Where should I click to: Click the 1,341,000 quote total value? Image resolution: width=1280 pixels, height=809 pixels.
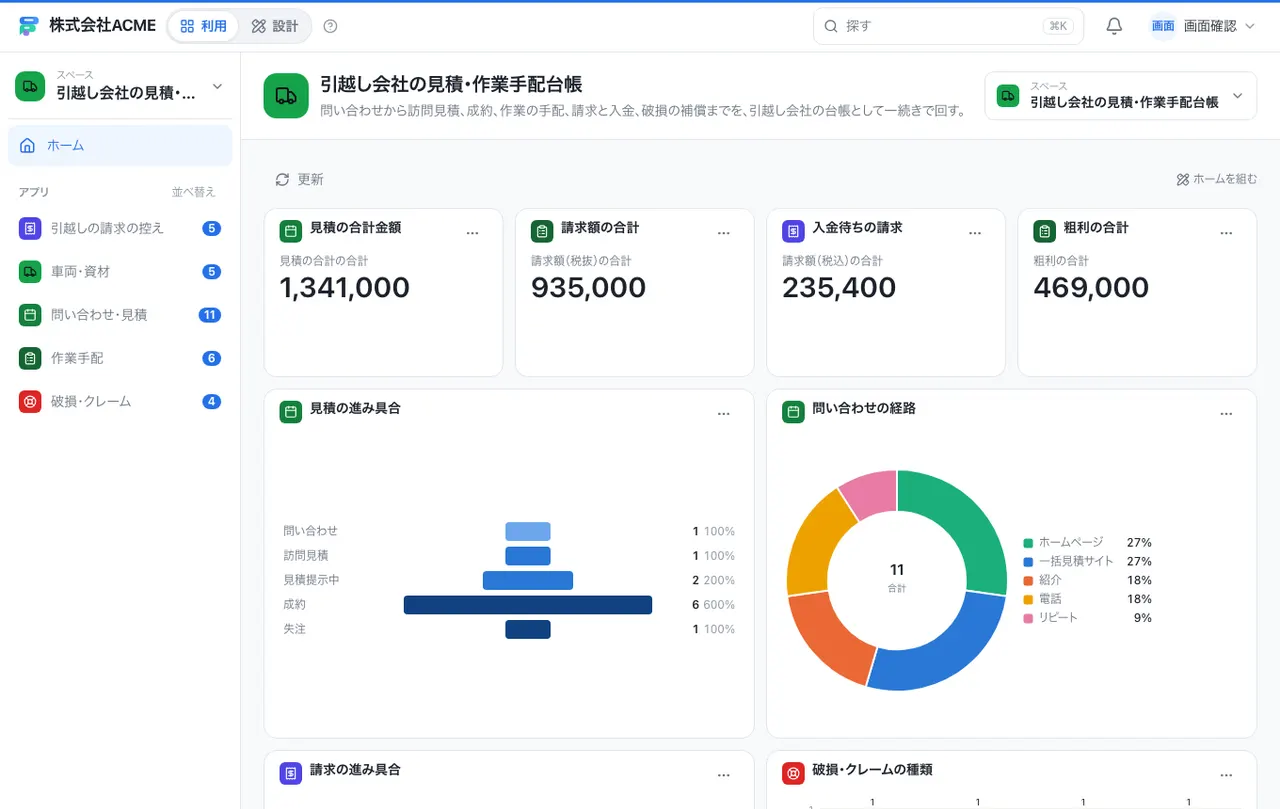[345, 288]
